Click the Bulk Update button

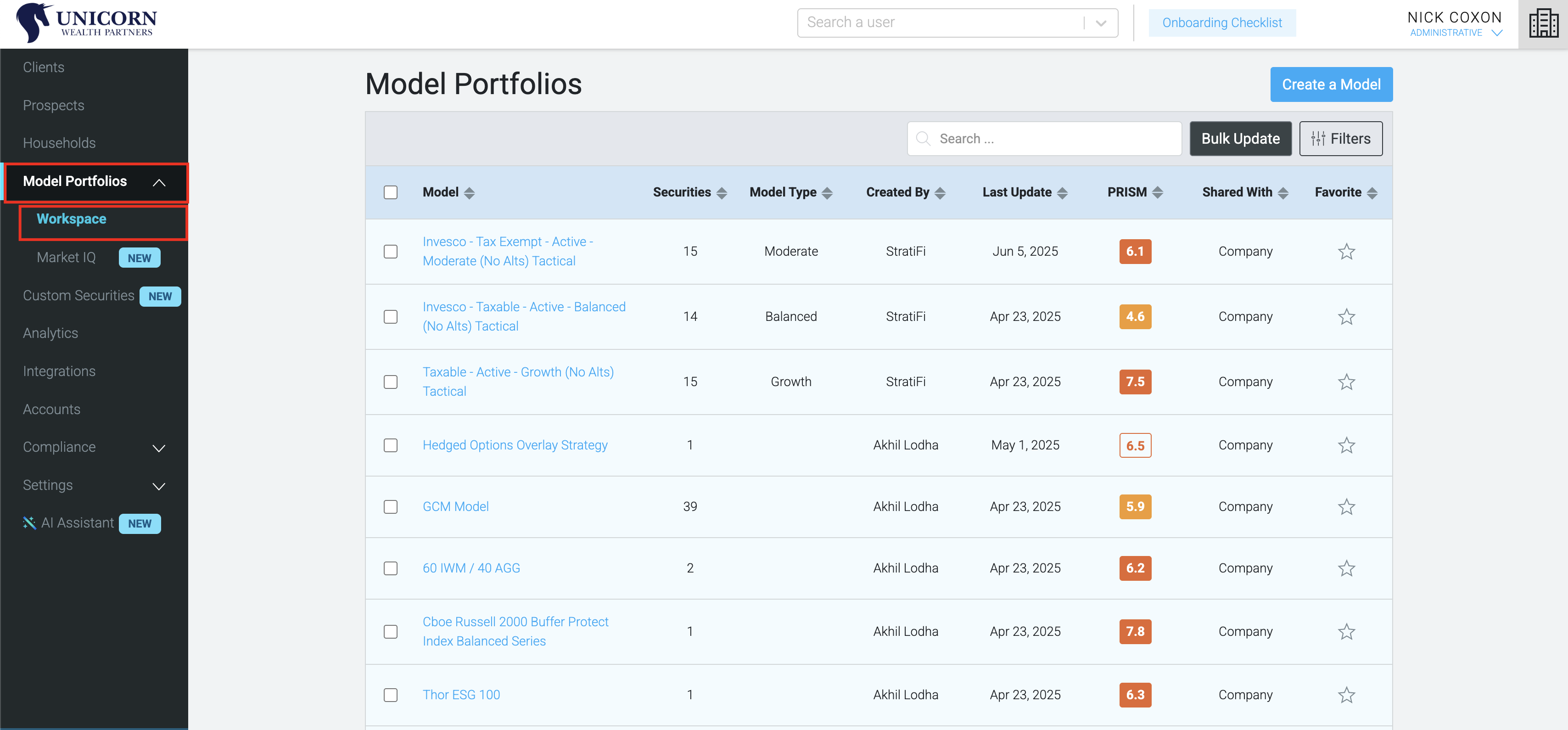coord(1240,139)
